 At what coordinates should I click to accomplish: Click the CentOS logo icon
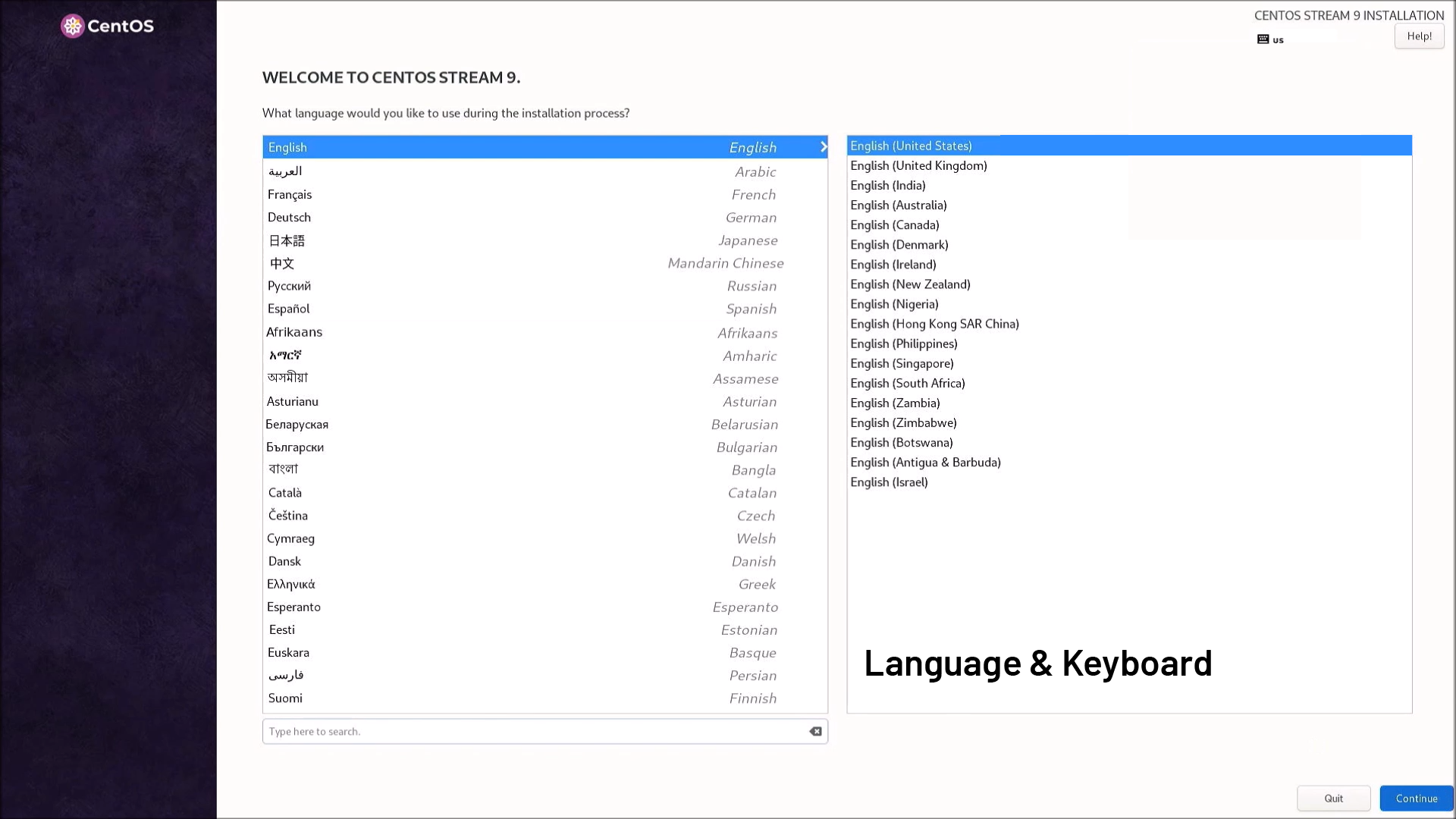coord(72,26)
